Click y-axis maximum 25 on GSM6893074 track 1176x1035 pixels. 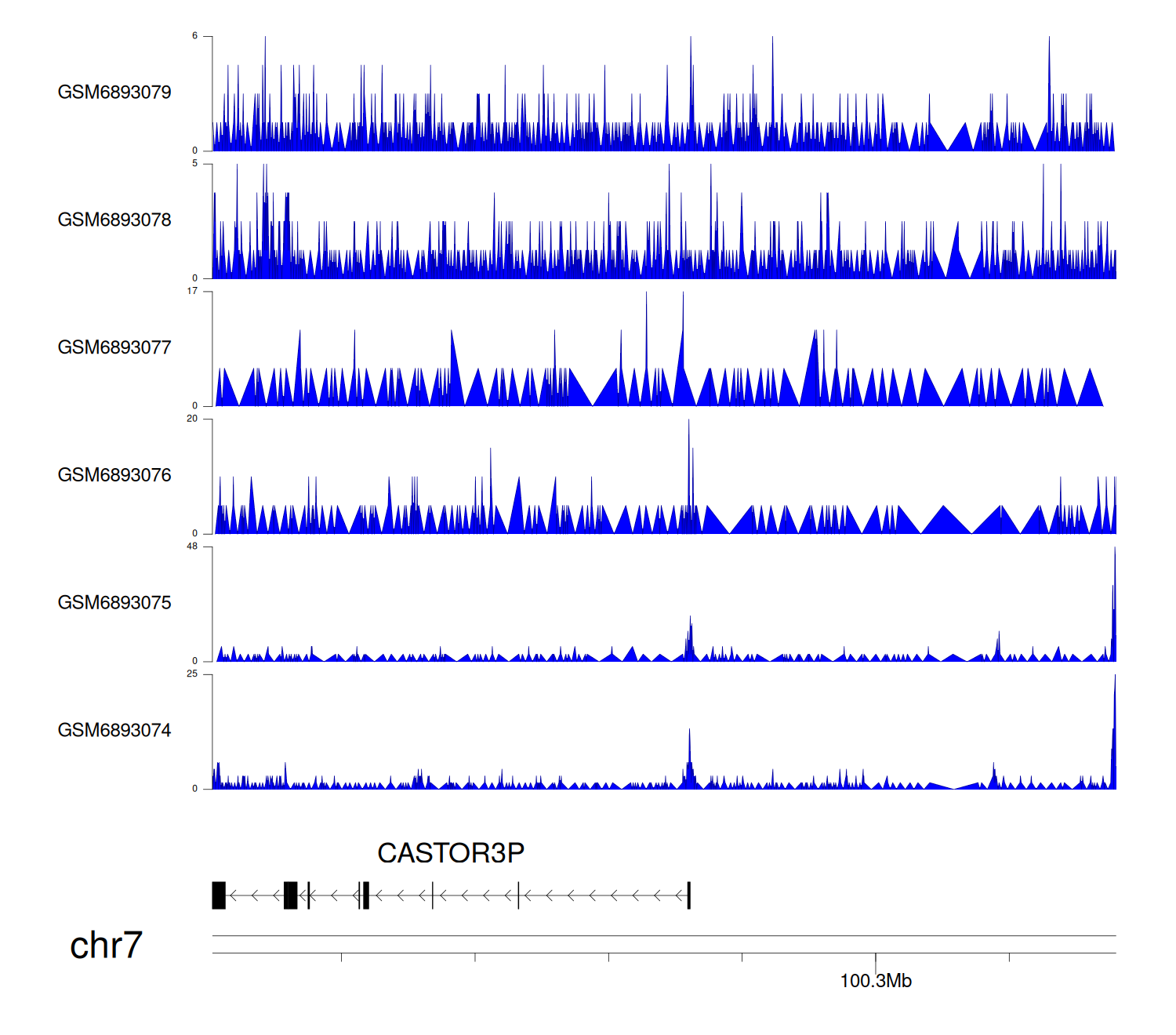[192, 674]
